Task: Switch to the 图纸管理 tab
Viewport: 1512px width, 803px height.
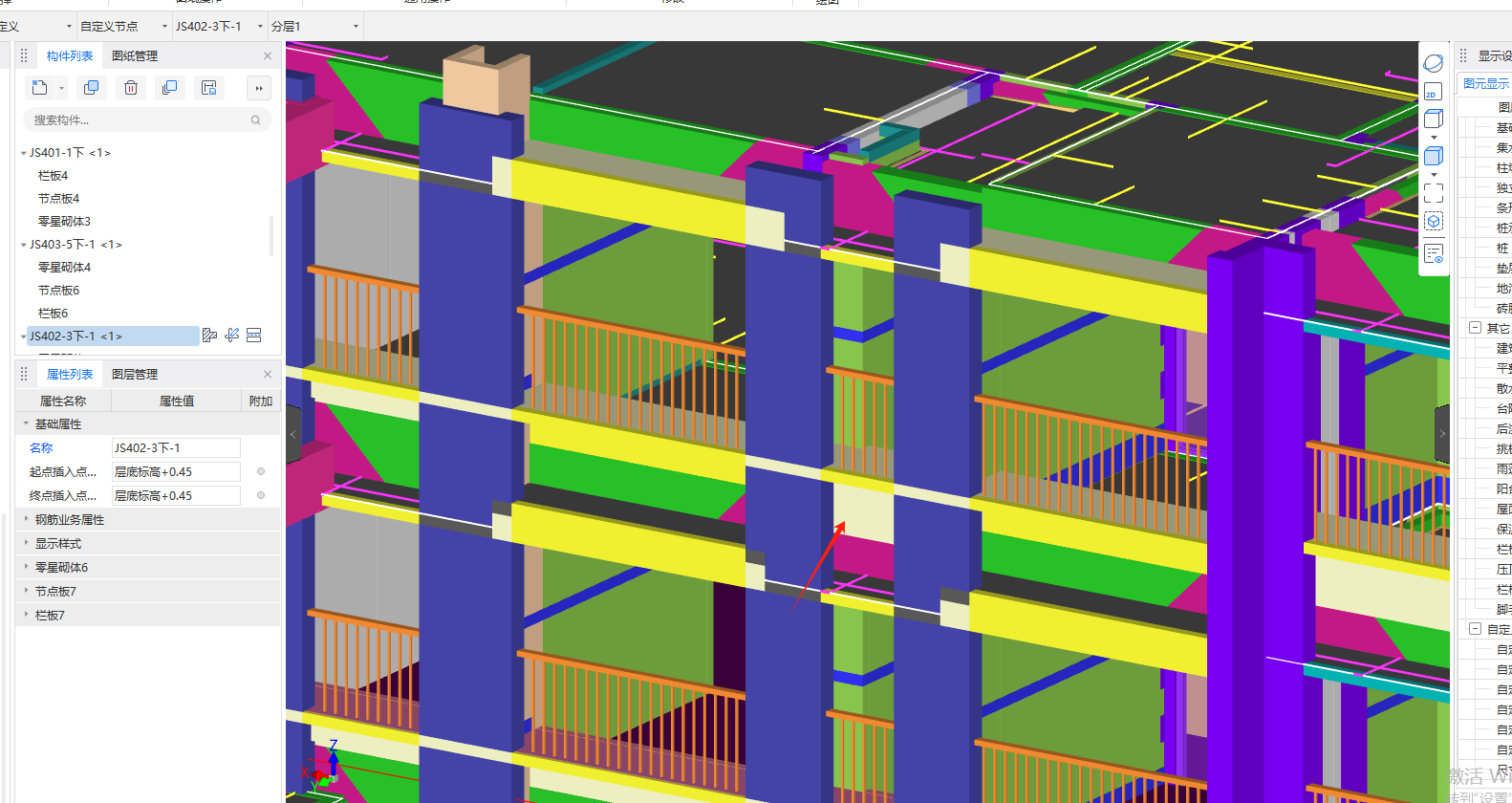Action: click(135, 56)
